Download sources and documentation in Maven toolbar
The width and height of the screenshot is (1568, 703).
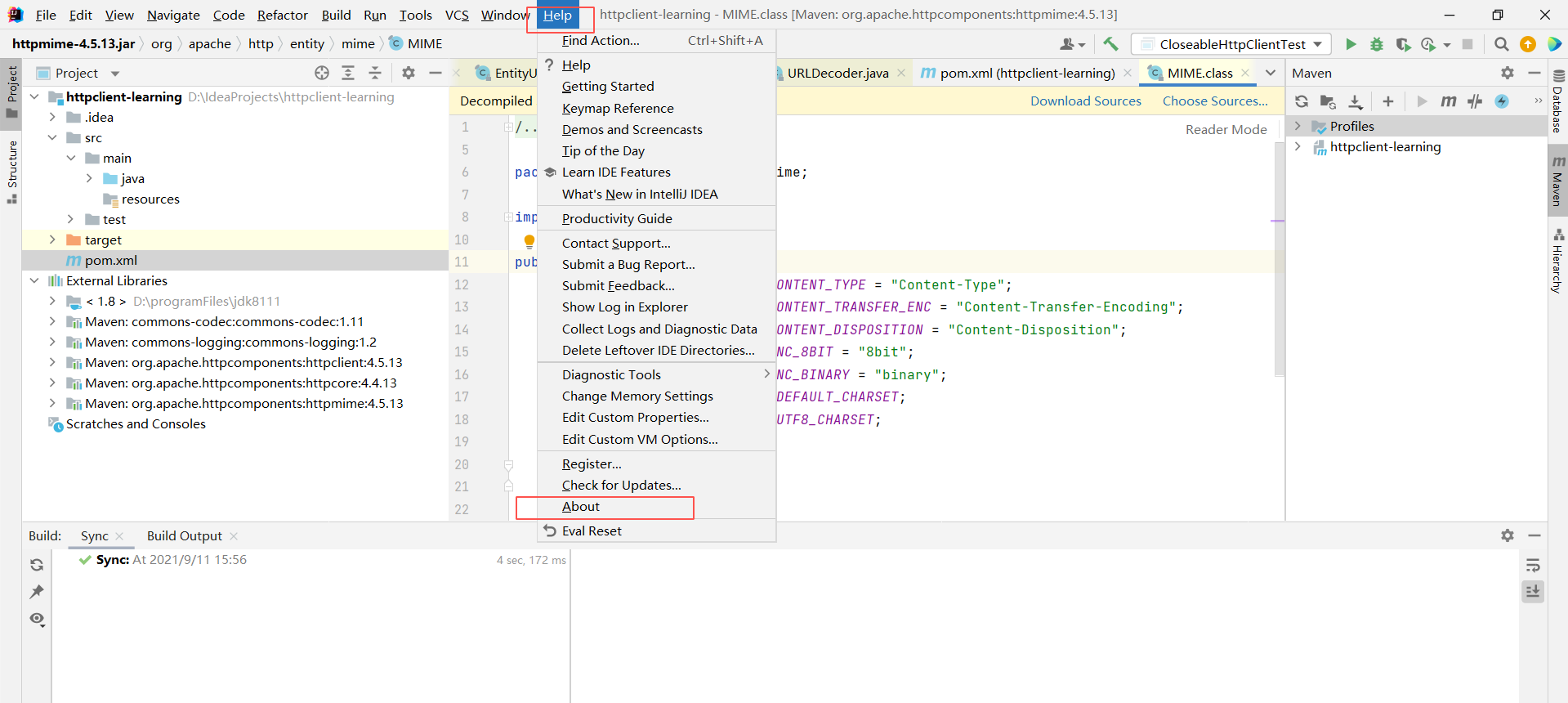coord(1356,101)
